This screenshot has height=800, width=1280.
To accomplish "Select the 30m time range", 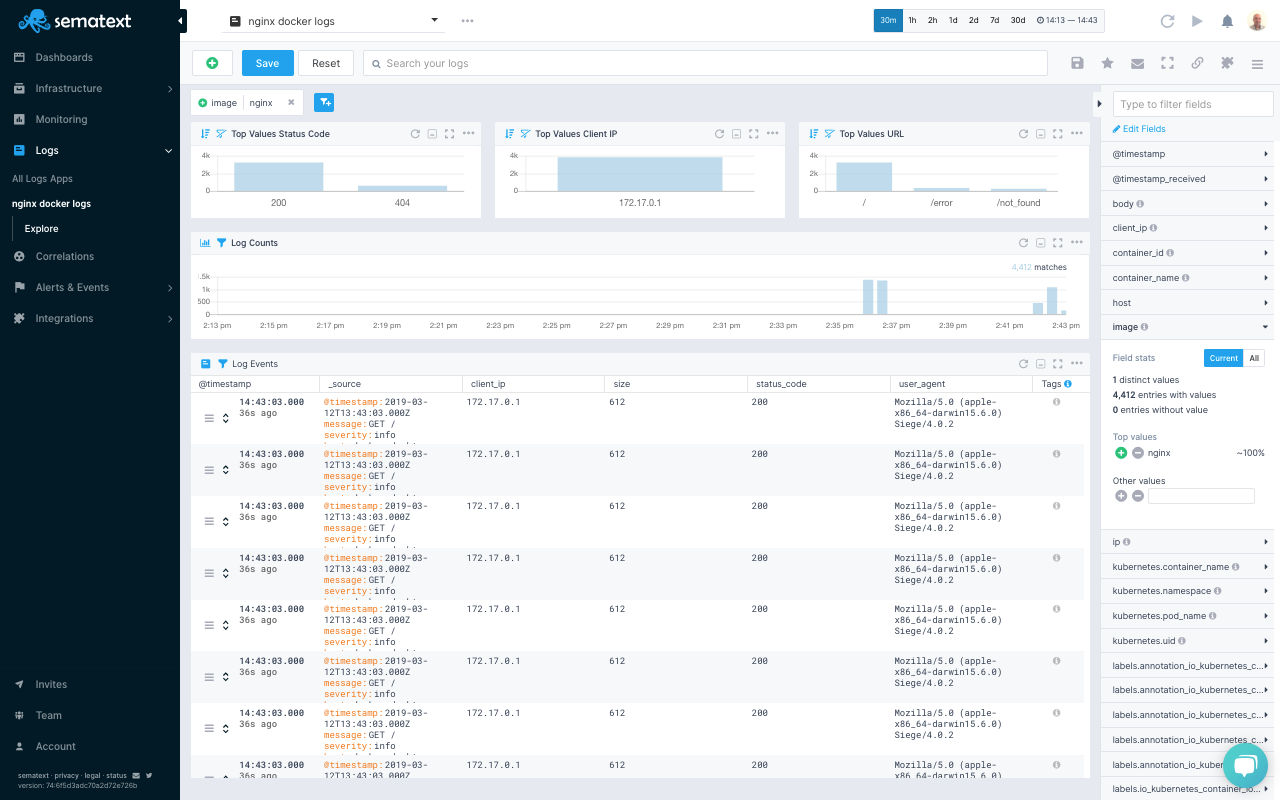I will pos(888,20).
